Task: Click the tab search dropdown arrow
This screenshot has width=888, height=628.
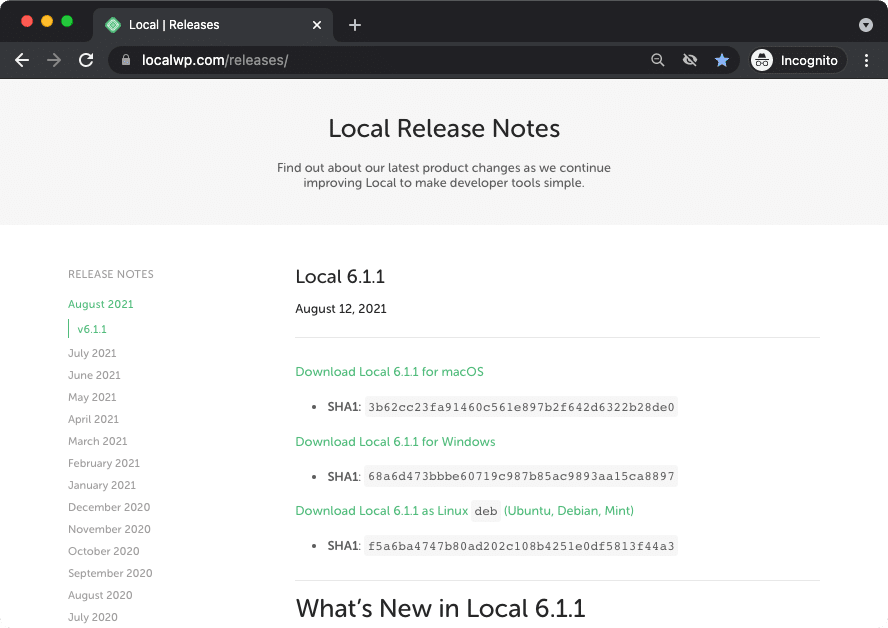Action: pyautogui.click(x=866, y=25)
